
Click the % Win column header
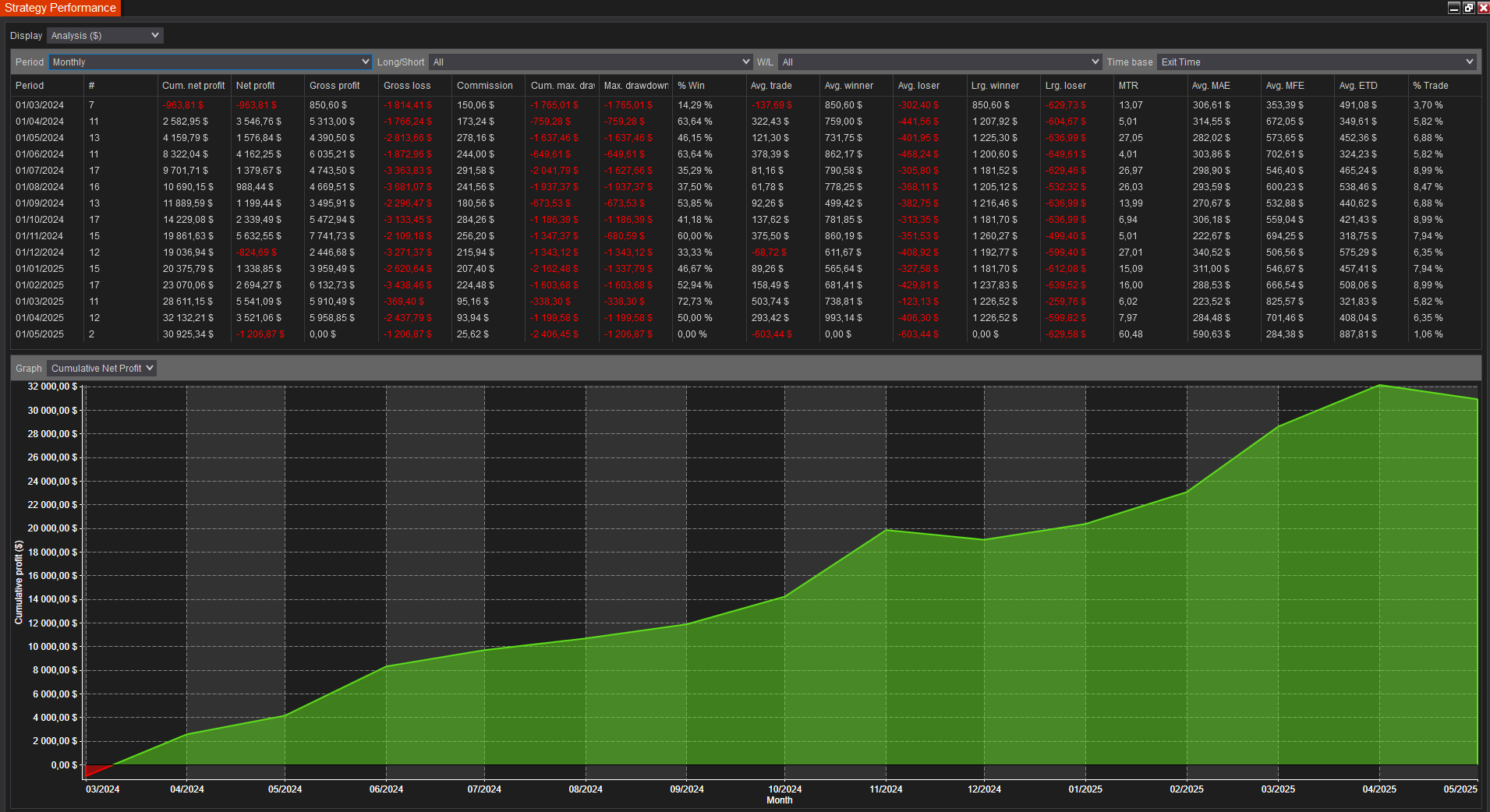709,86
